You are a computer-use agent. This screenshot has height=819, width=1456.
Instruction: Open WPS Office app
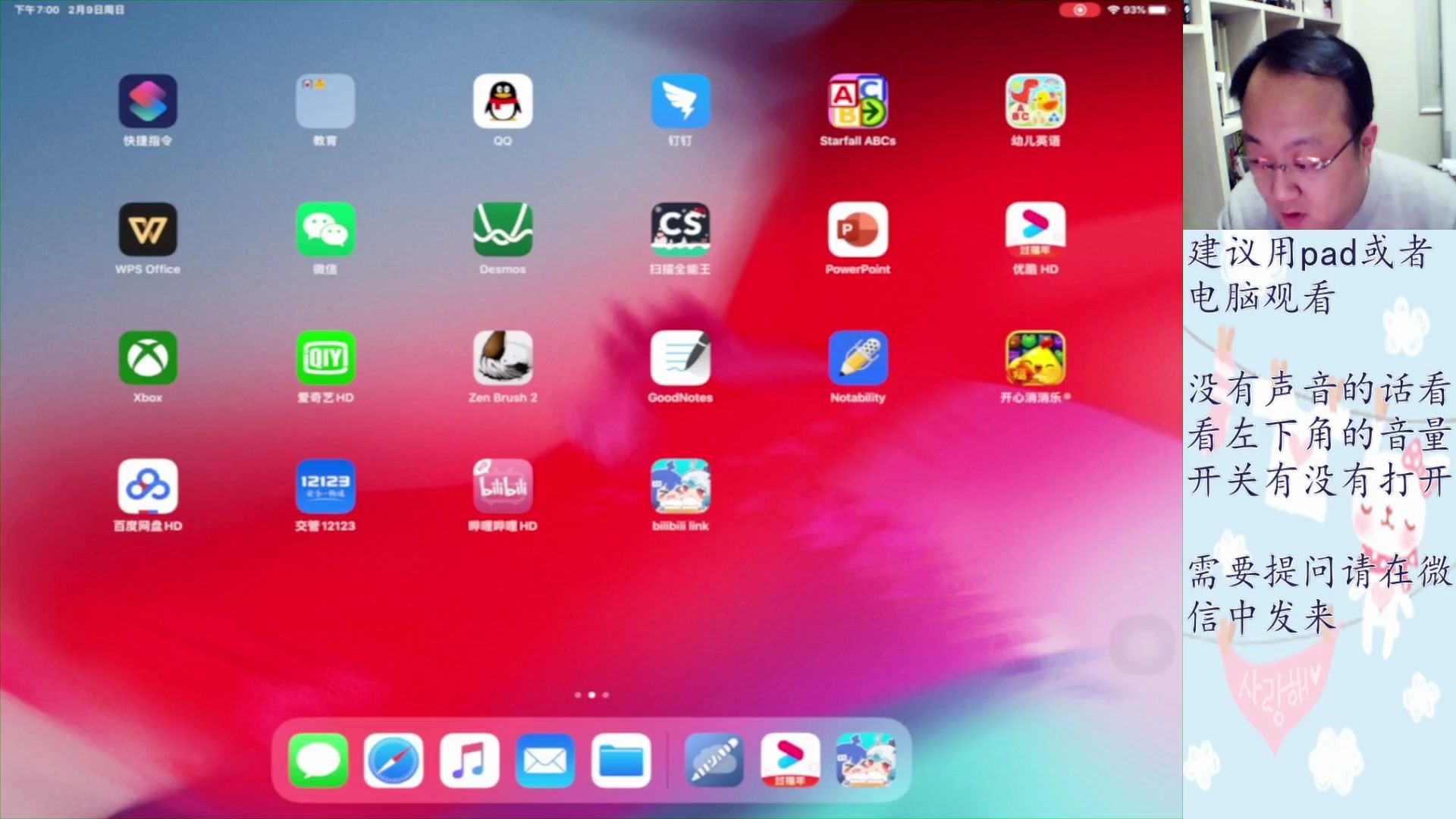click(148, 230)
